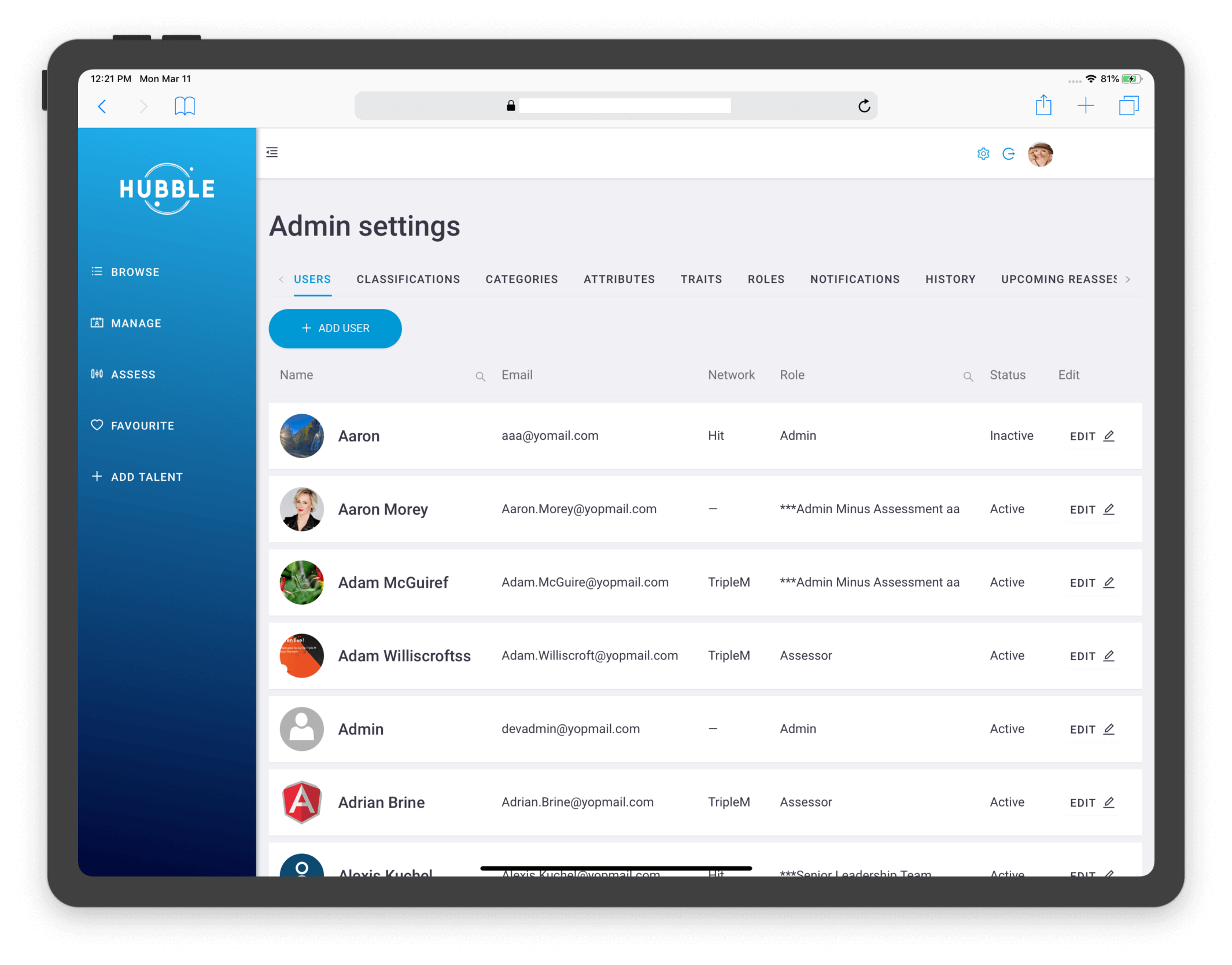This screenshot has height=965, width=1232.
Task: Click the ADD TALENT plus icon
Action: click(x=97, y=477)
